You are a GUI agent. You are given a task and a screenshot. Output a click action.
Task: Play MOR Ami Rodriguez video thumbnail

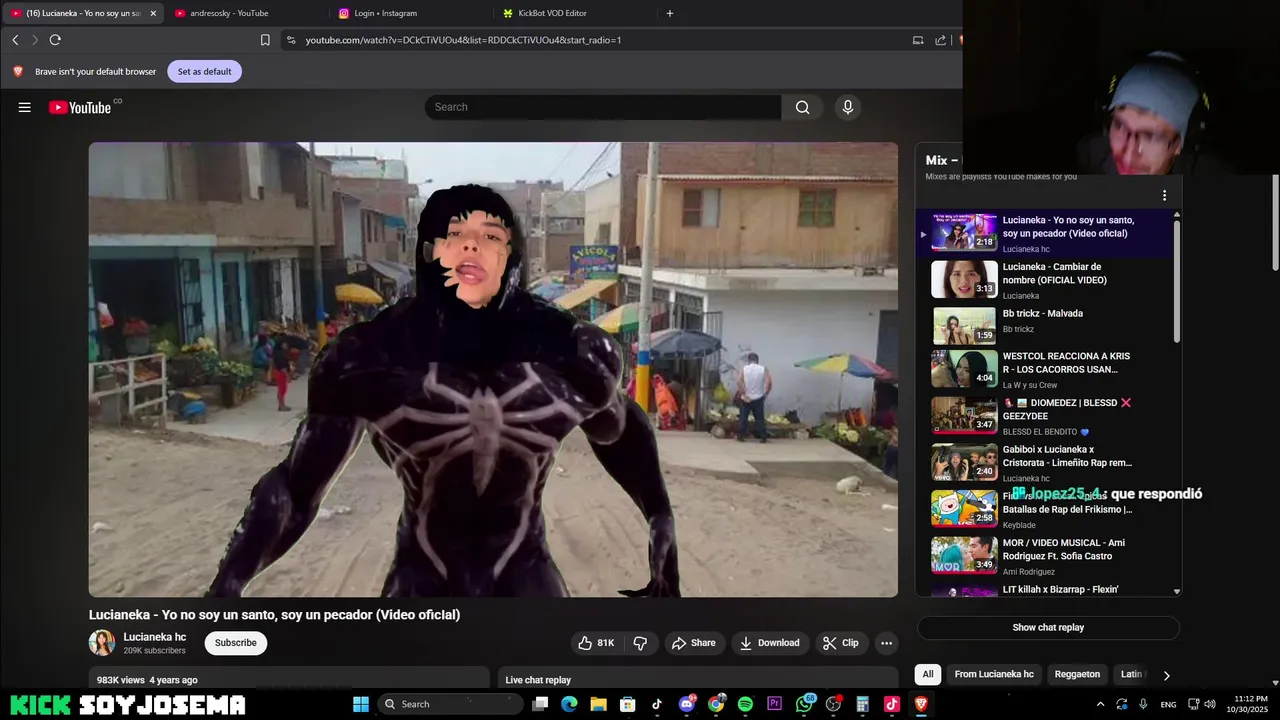coord(964,555)
